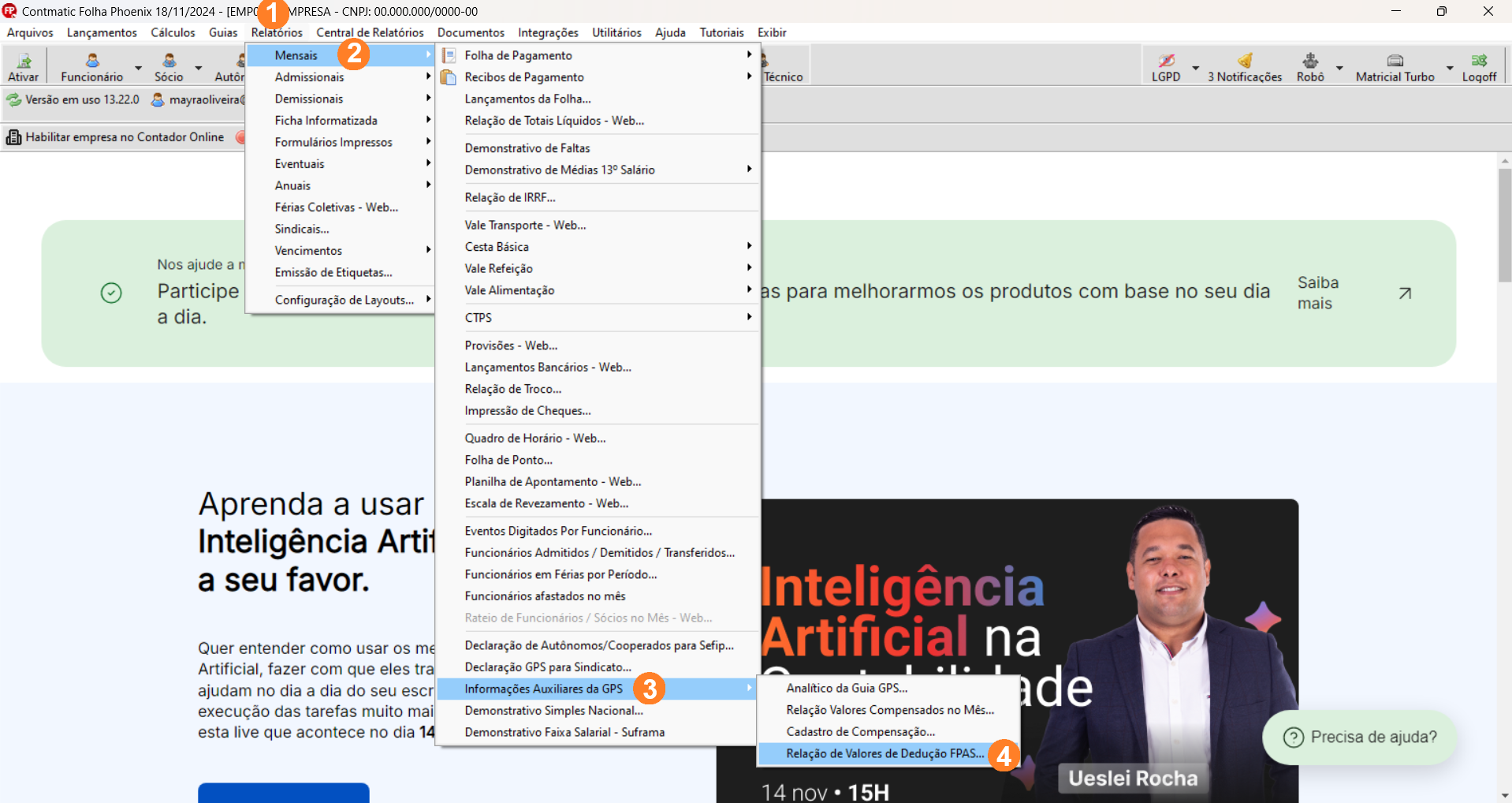The height and width of the screenshot is (803, 1512).
Task: Select Declaração GPS para Sindicato
Action: tap(598, 667)
